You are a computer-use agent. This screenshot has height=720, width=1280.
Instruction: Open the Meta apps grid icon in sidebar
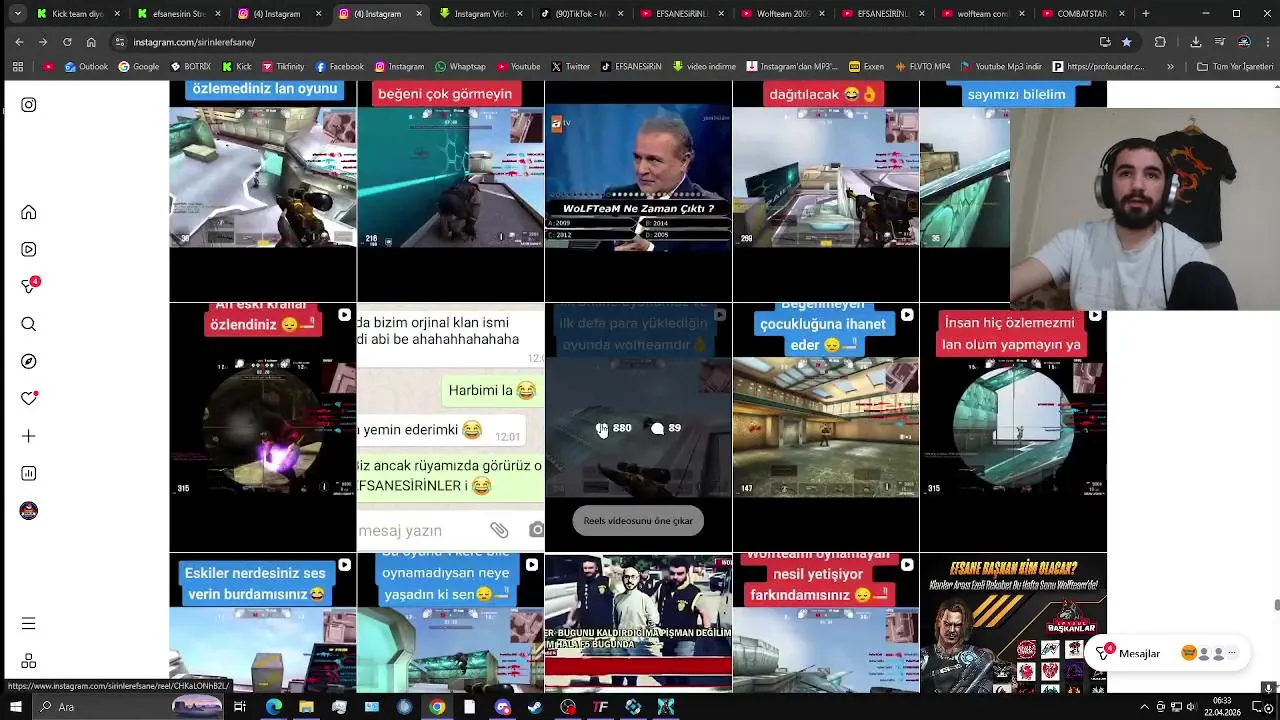29,661
